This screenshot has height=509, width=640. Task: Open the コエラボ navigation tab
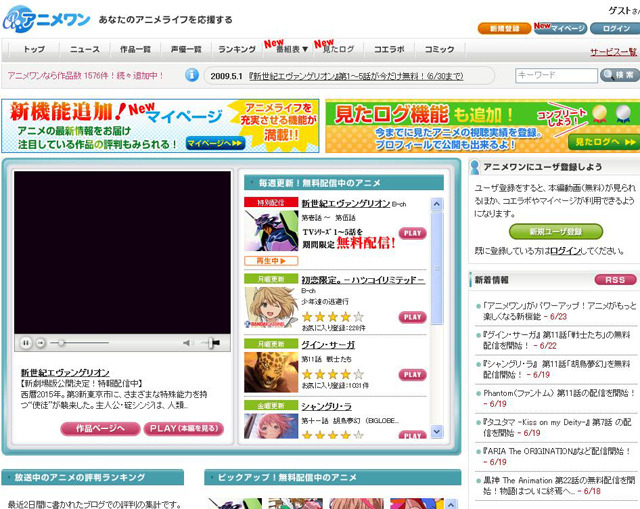pyautogui.click(x=389, y=49)
